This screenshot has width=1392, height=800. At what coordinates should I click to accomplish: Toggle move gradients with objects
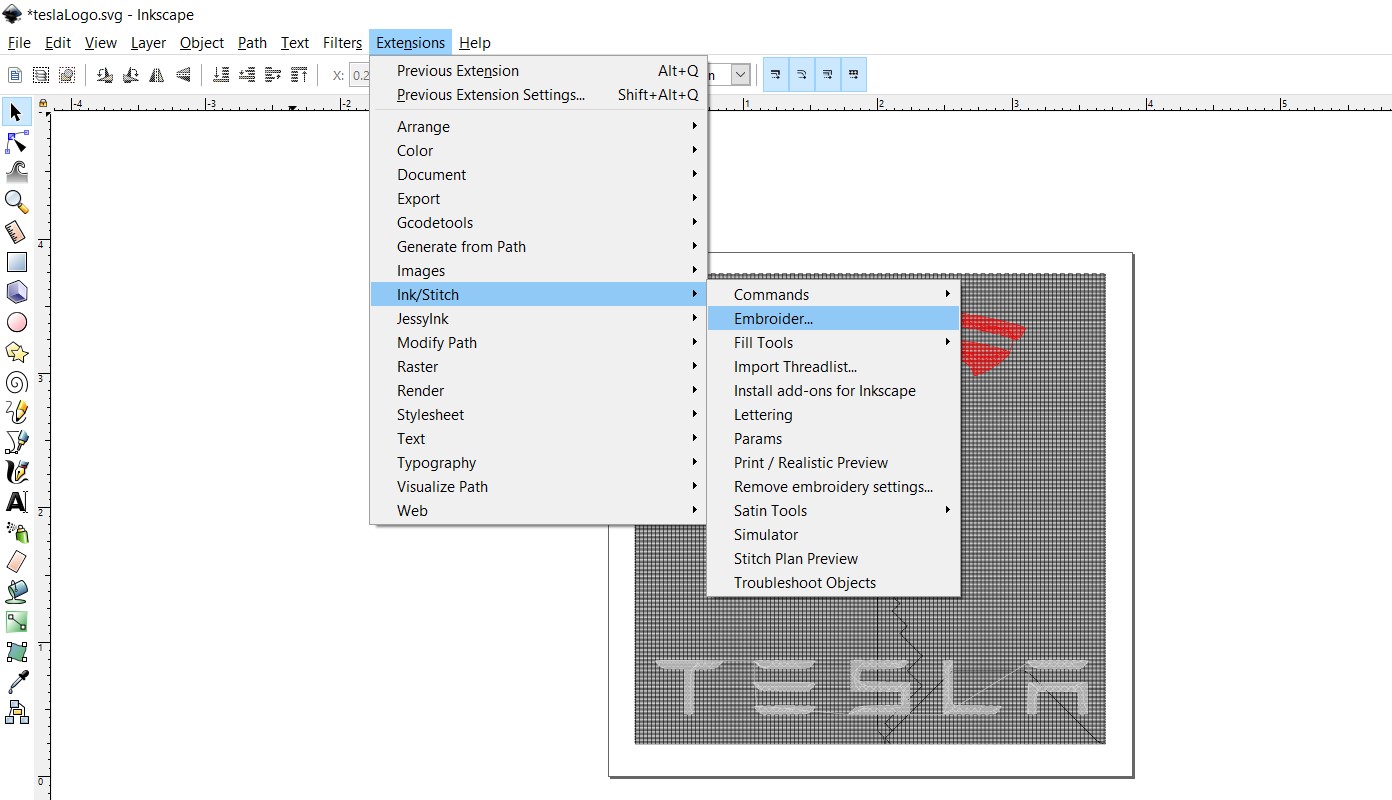pyautogui.click(x=828, y=75)
